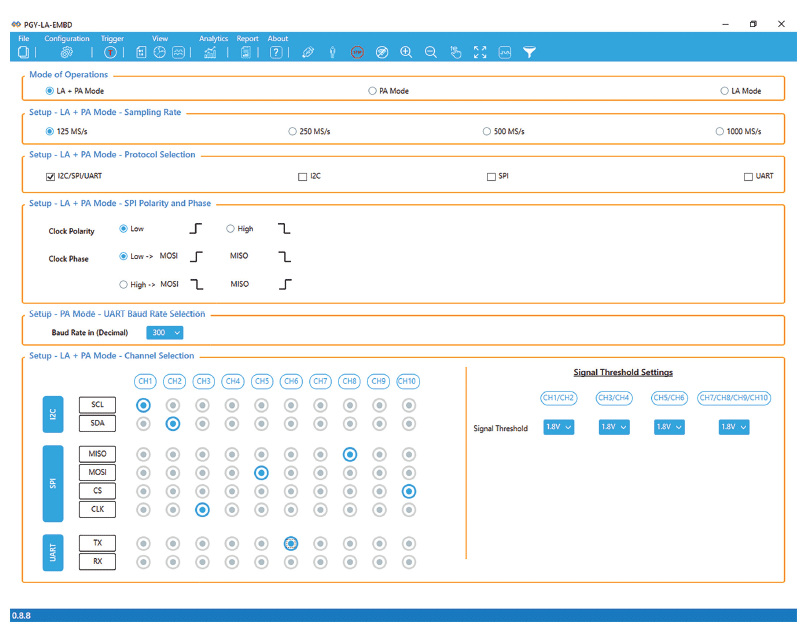Screen dimensions: 804x631
Task: Enable the SPI protocol checkbox
Action: pos(491,176)
